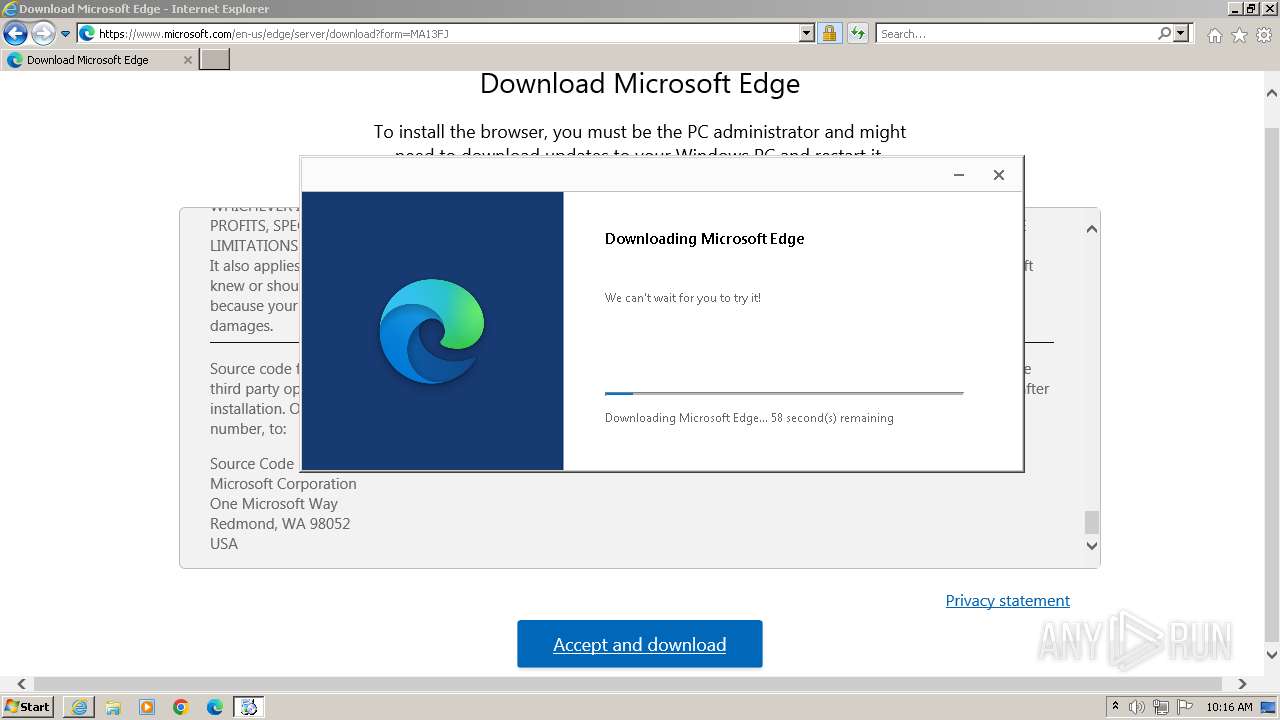Viewport: 1280px width, 720px height.
Task: Minimize the Internet Explorer window
Action: coord(1235,8)
